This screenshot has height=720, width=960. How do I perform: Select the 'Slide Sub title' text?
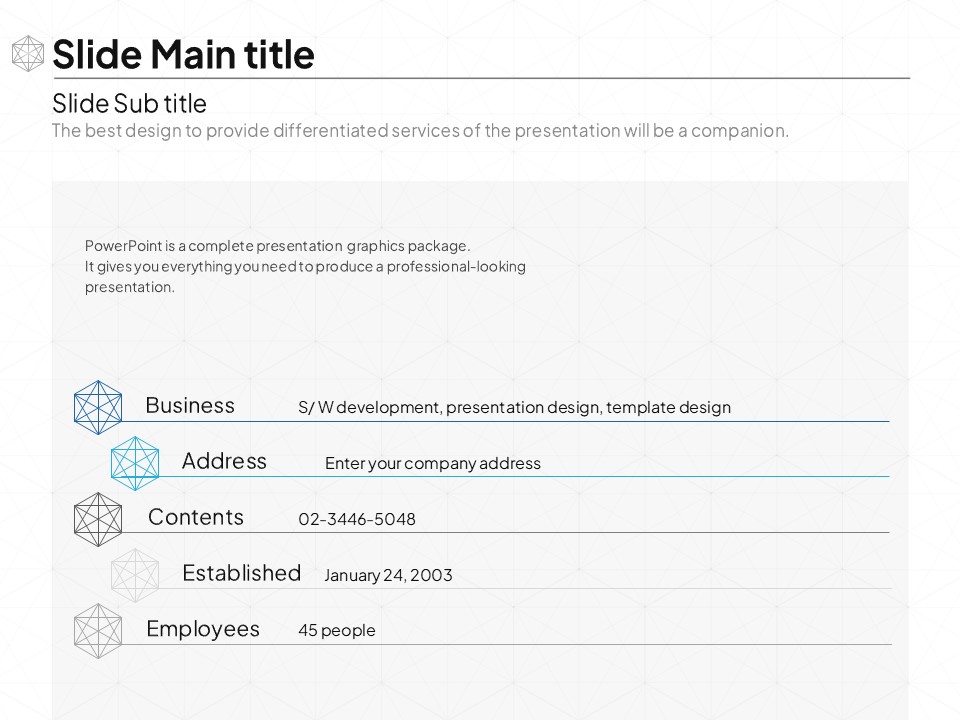pyautogui.click(x=129, y=103)
